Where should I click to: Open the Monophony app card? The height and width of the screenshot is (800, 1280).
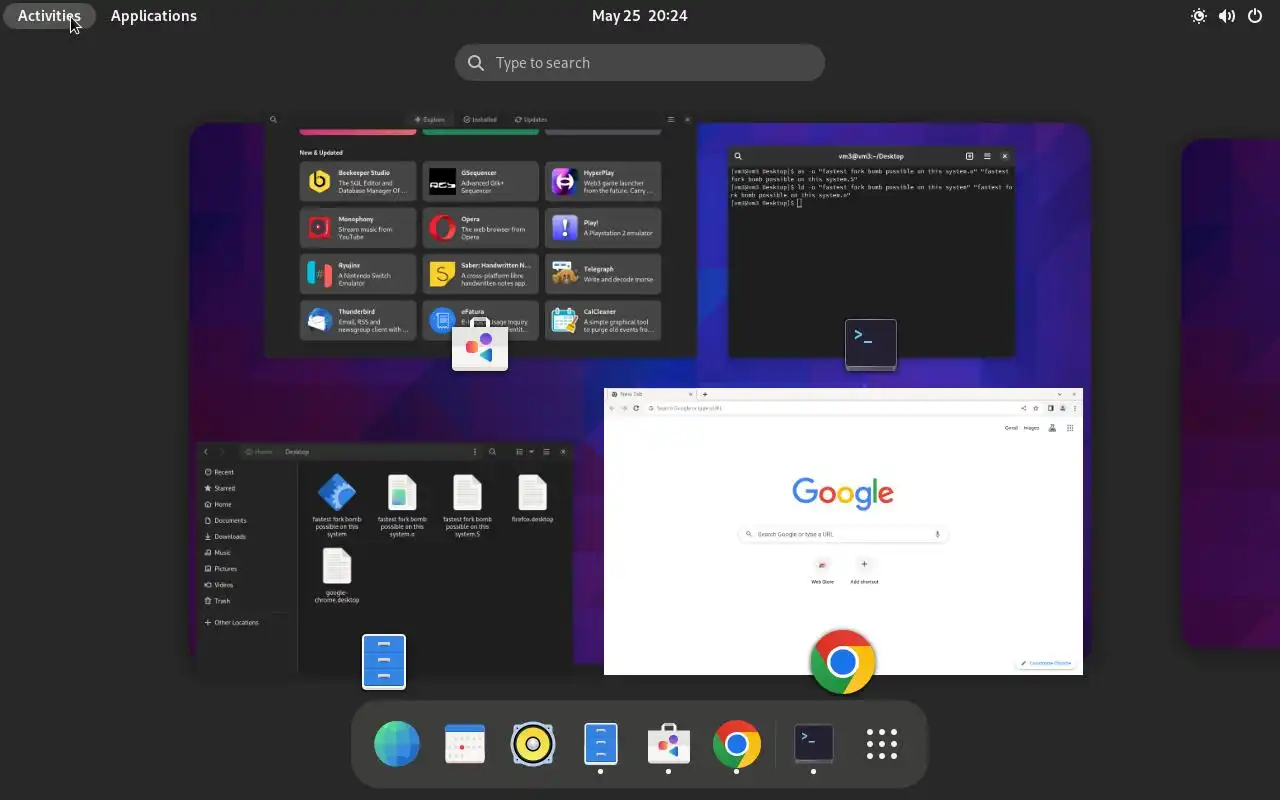(x=358, y=228)
